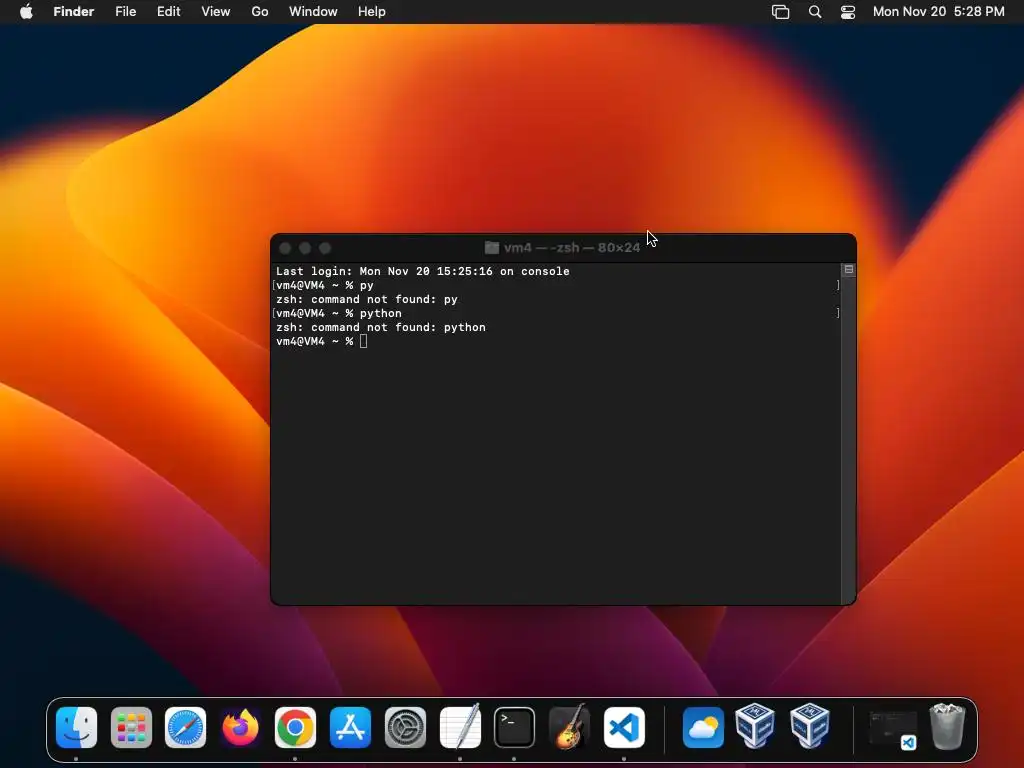The height and width of the screenshot is (768, 1024).
Task: Launch GarageBand from the Dock
Action: coord(569,728)
